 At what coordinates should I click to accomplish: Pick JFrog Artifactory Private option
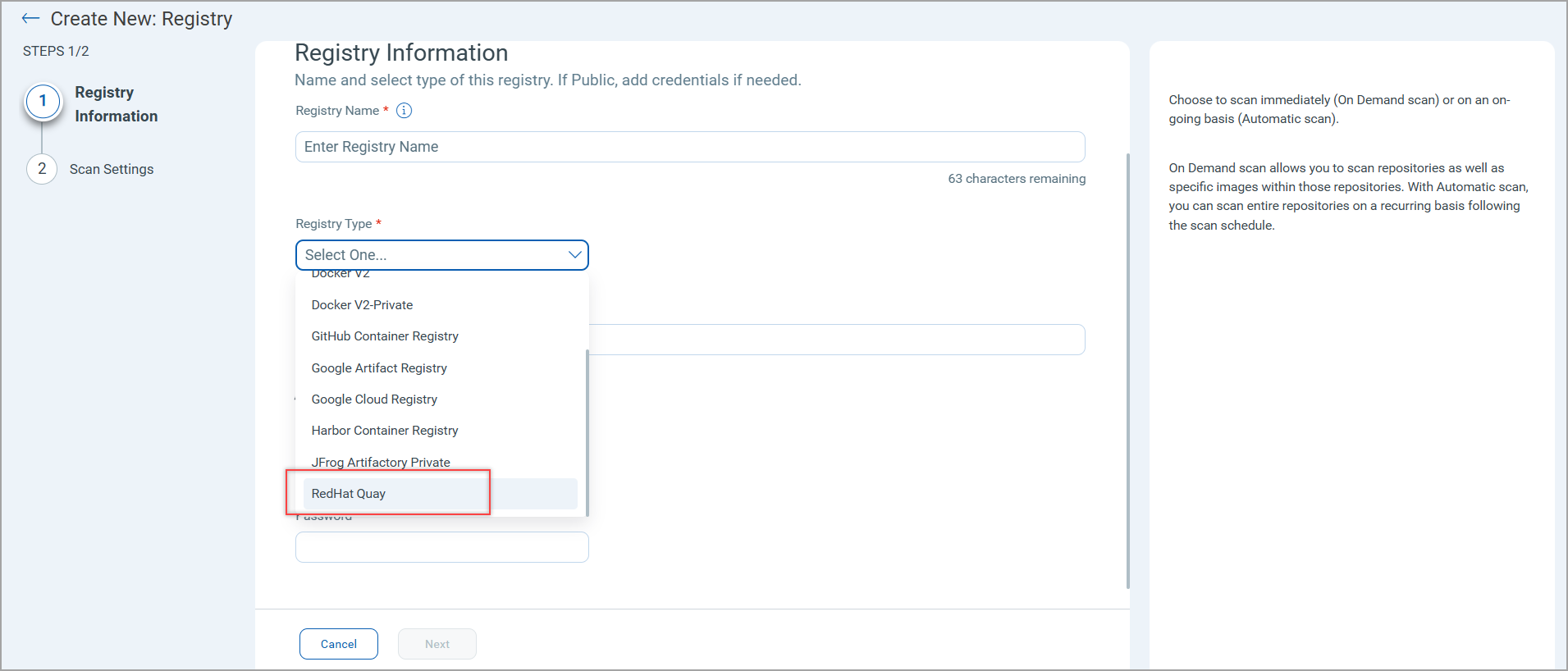(380, 462)
